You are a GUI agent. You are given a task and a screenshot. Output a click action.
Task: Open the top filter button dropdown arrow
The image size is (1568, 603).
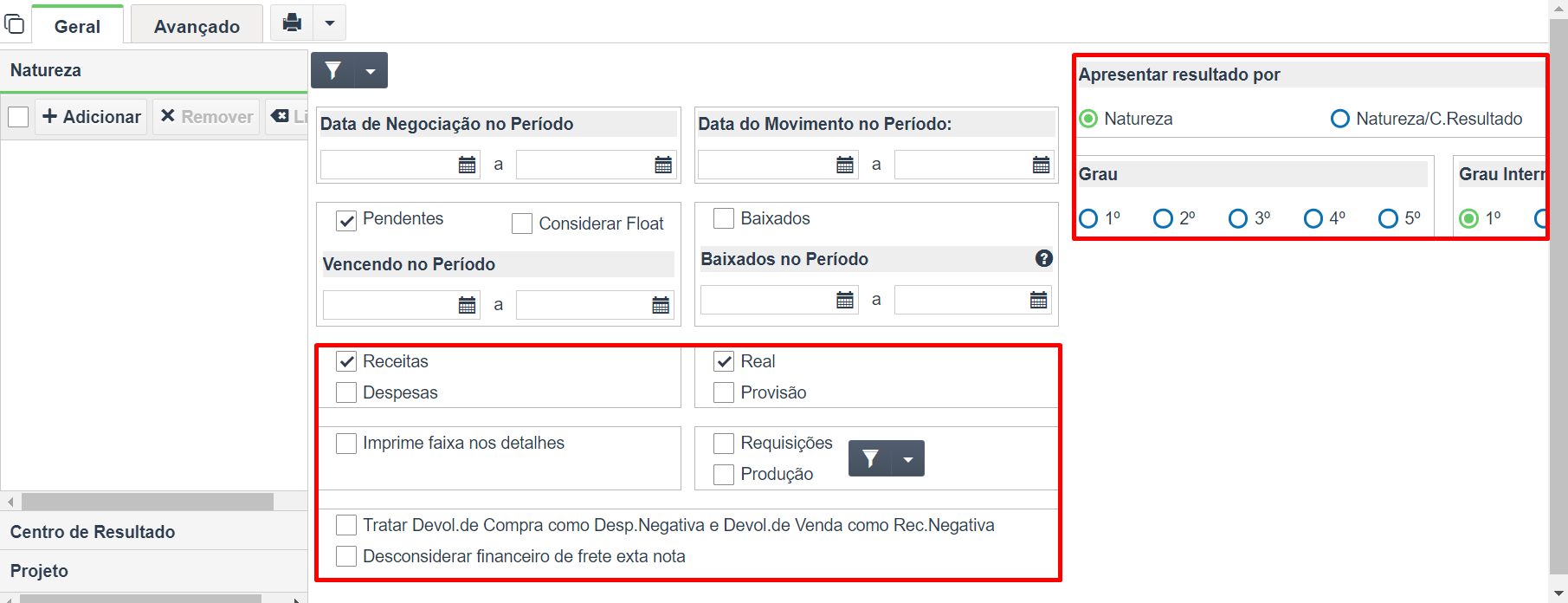coord(371,71)
